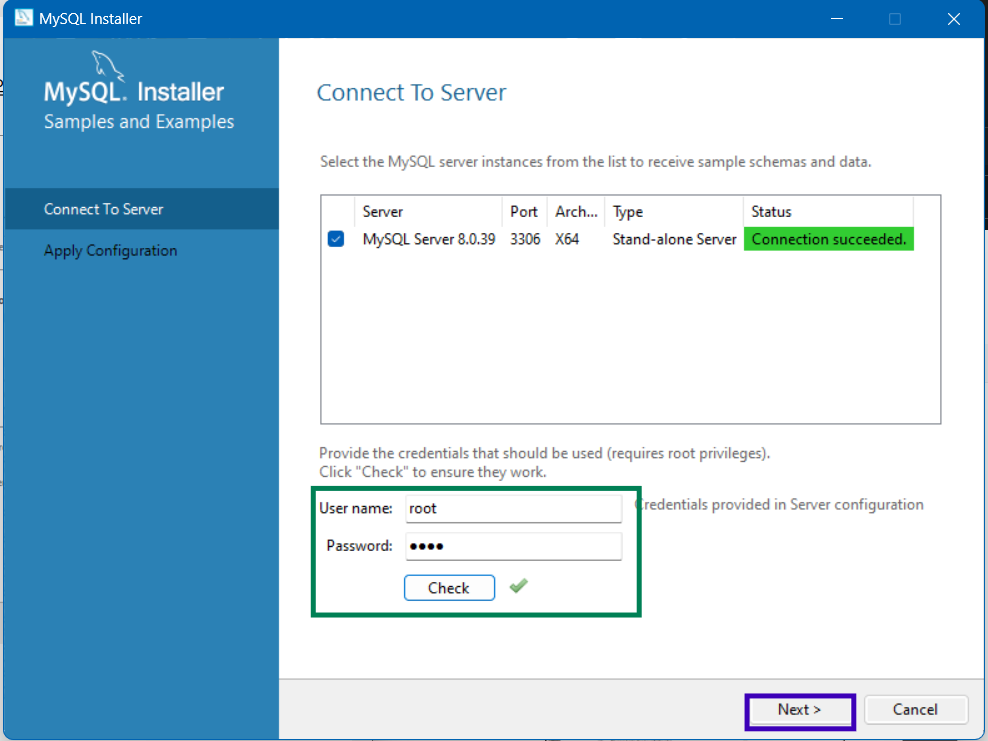Toggle the MySQL Server 8.0.39 checkbox

(336, 239)
